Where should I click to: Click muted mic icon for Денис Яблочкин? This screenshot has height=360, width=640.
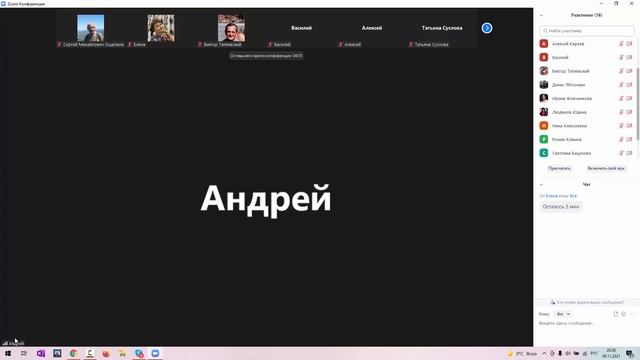pyautogui.click(x=621, y=84)
